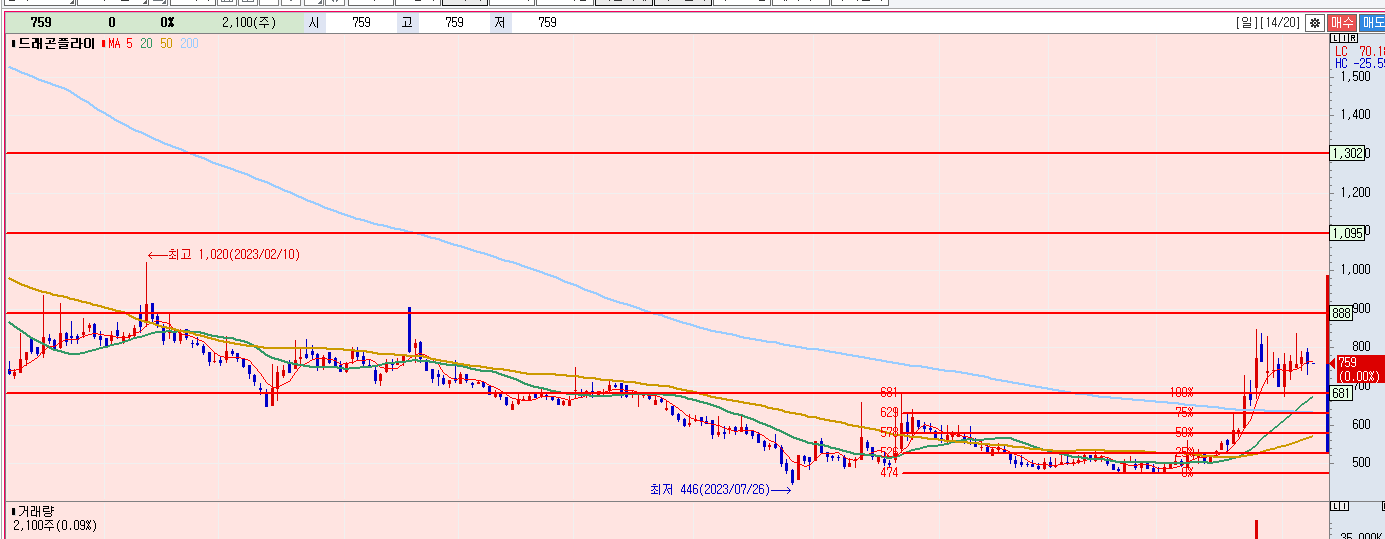Select the MA 50 legend color label
The height and width of the screenshot is (539, 1385).
point(166,44)
